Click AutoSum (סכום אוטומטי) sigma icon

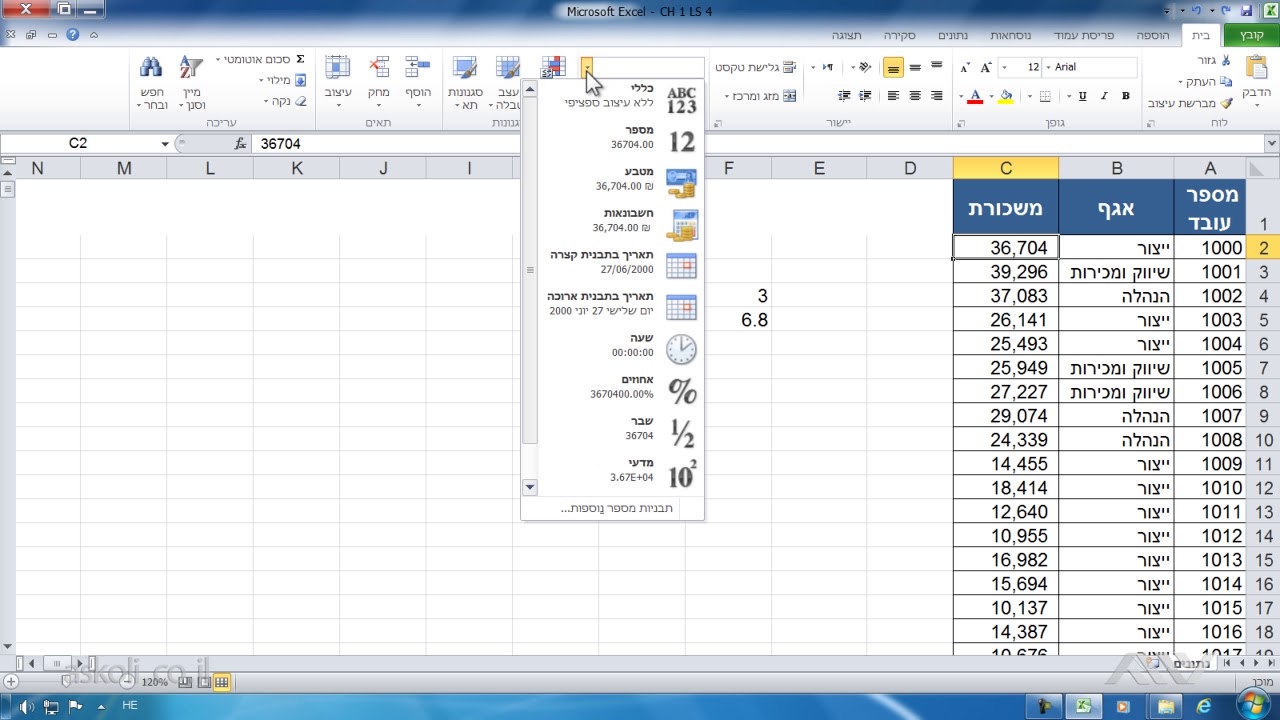click(300, 60)
